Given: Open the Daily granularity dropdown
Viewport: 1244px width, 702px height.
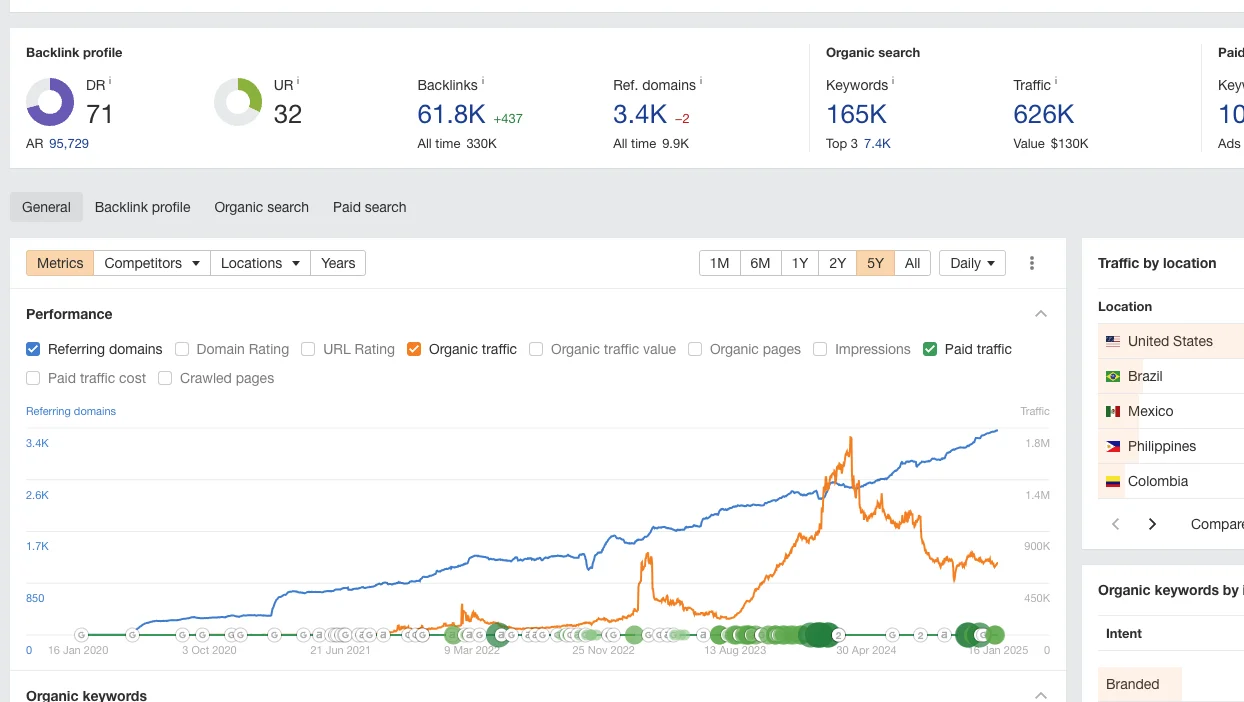Looking at the screenshot, I should (x=971, y=263).
